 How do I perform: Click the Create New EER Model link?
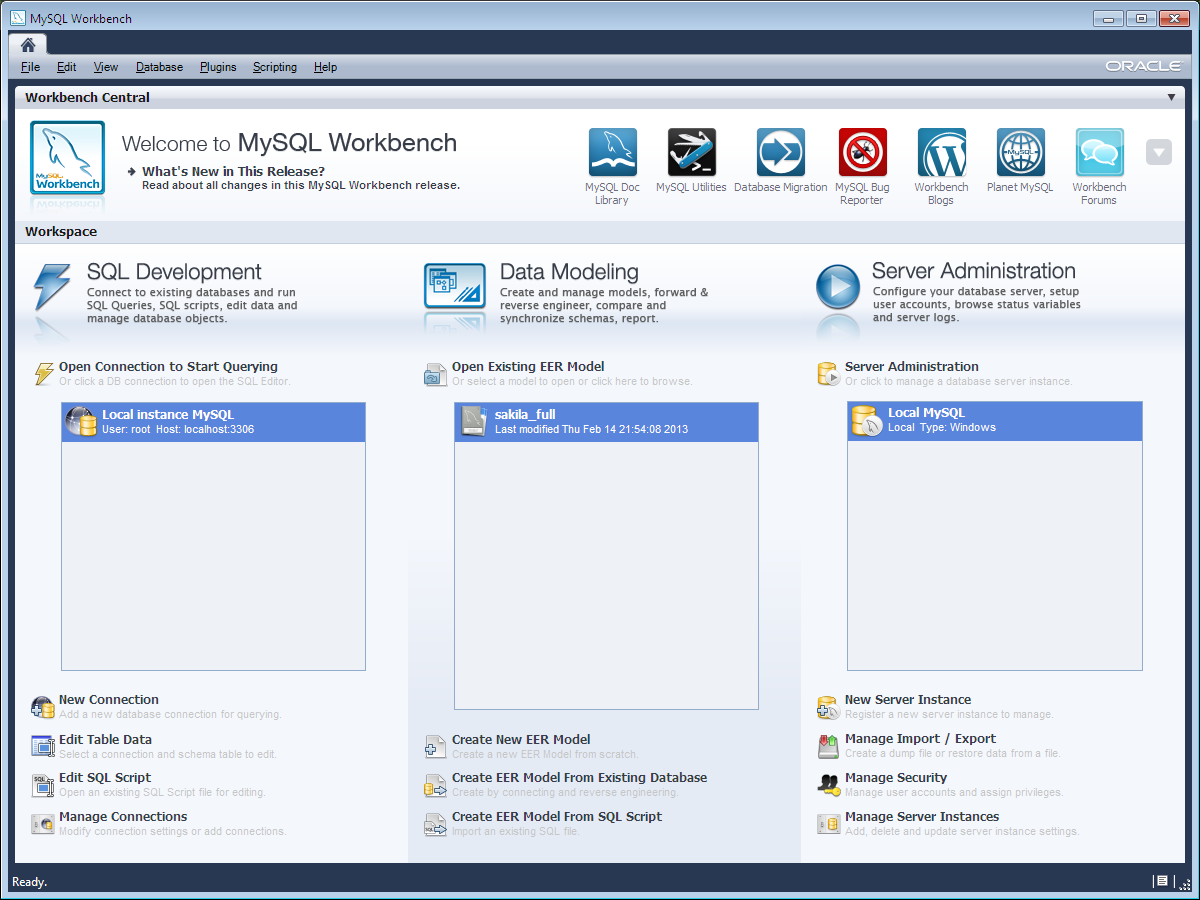pos(521,739)
